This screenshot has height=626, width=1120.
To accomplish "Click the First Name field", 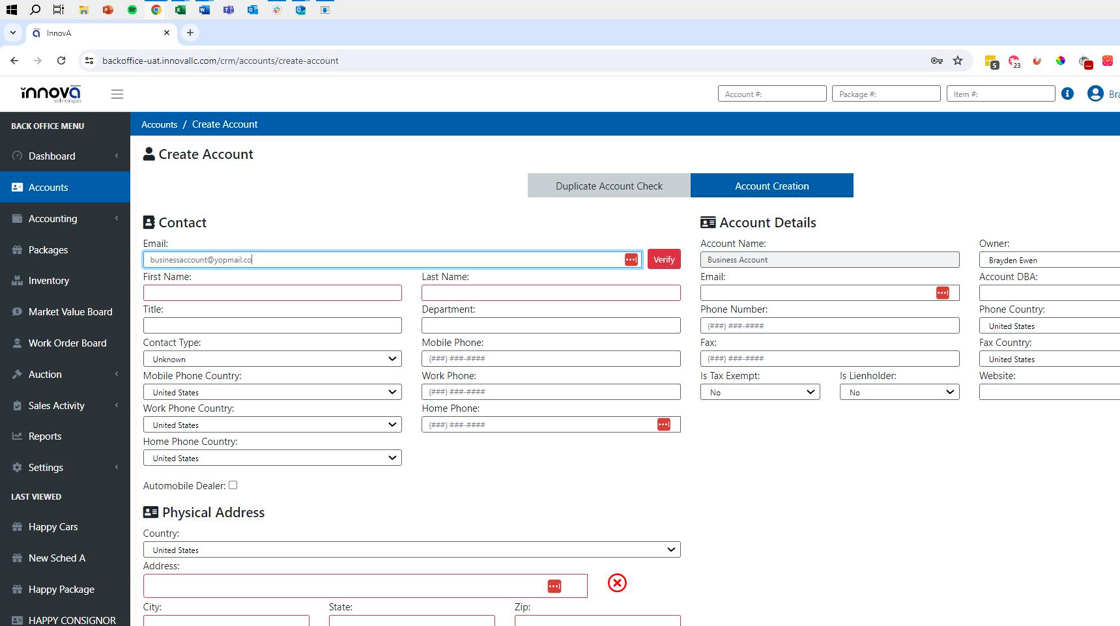I will tap(272, 292).
